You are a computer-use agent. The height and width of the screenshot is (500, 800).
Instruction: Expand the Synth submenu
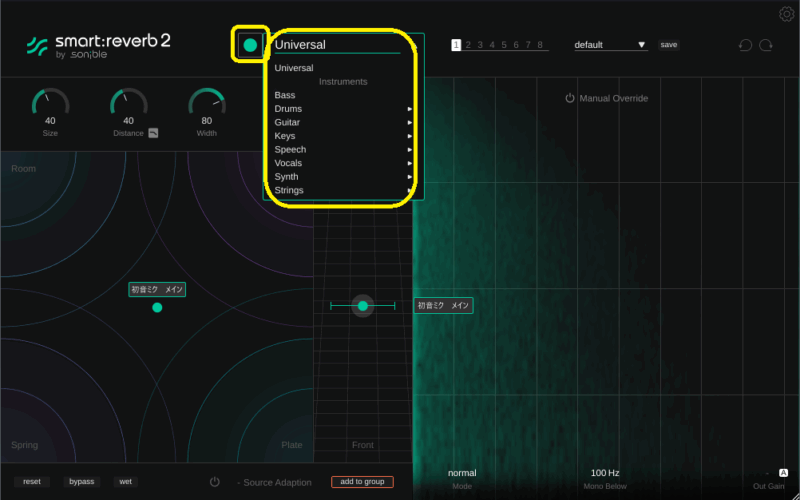pos(343,177)
